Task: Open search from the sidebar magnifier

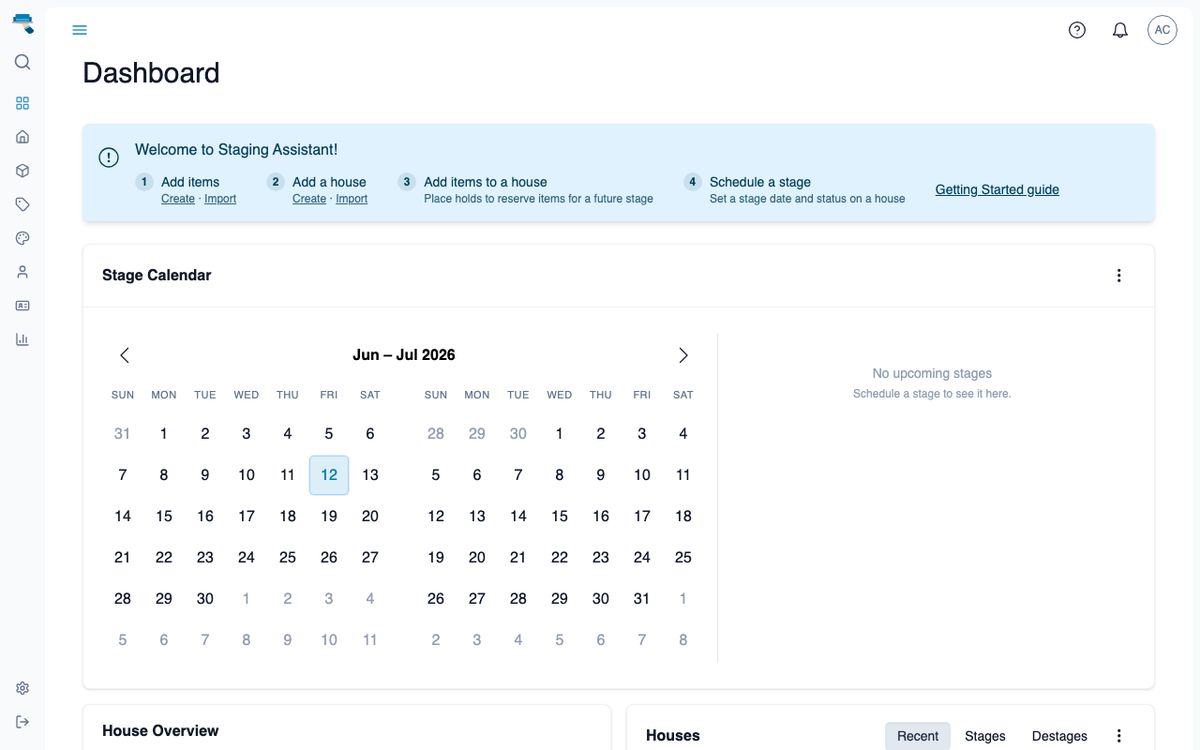Action: [x=22, y=62]
